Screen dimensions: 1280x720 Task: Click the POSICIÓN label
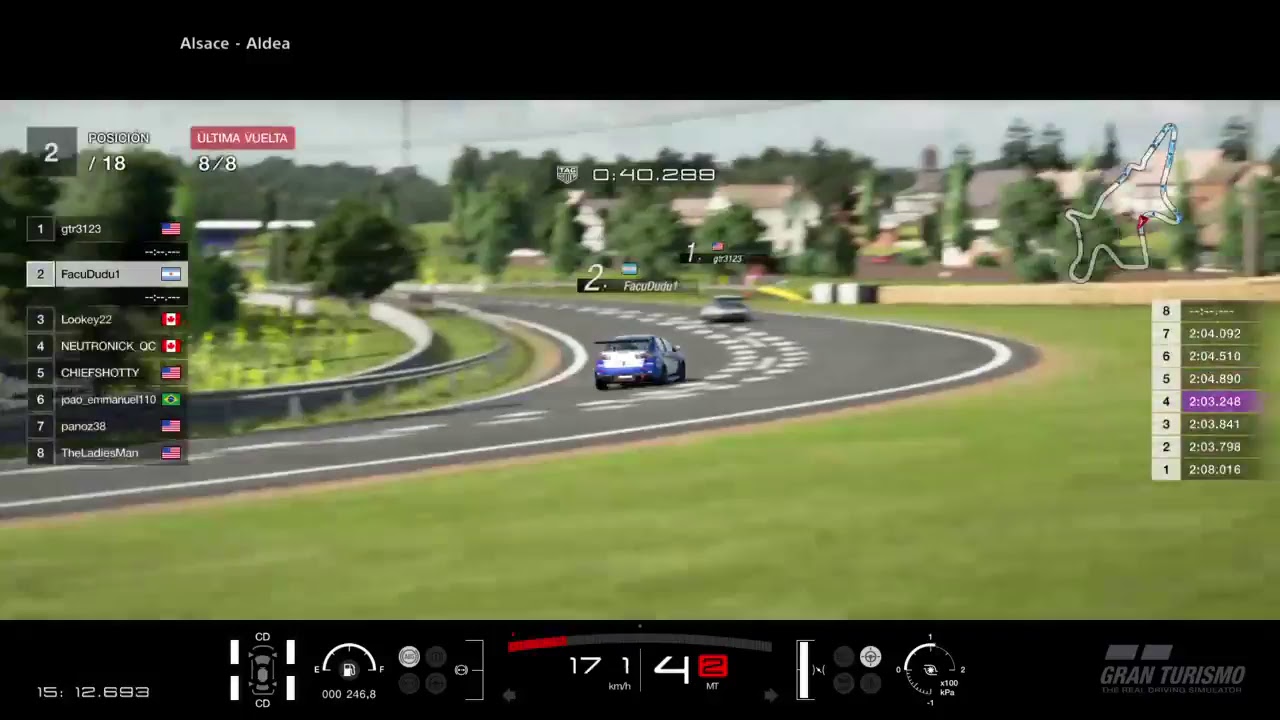tap(118, 138)
